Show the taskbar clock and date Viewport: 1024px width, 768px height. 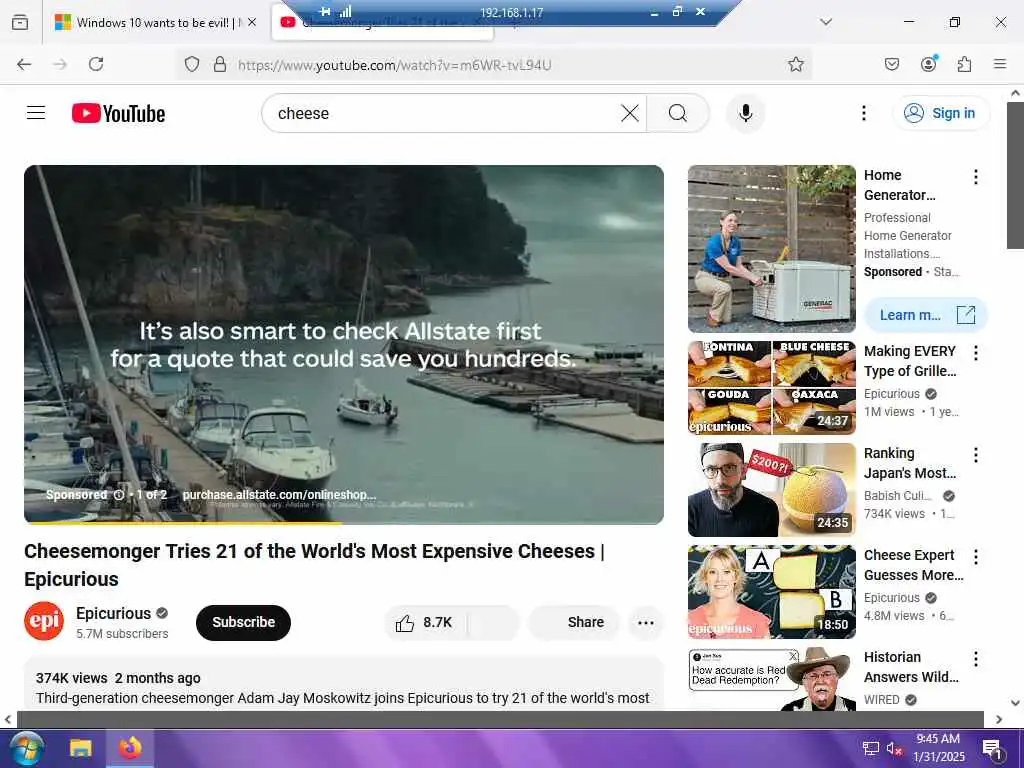pyautogui.click(x=938, y=748)
